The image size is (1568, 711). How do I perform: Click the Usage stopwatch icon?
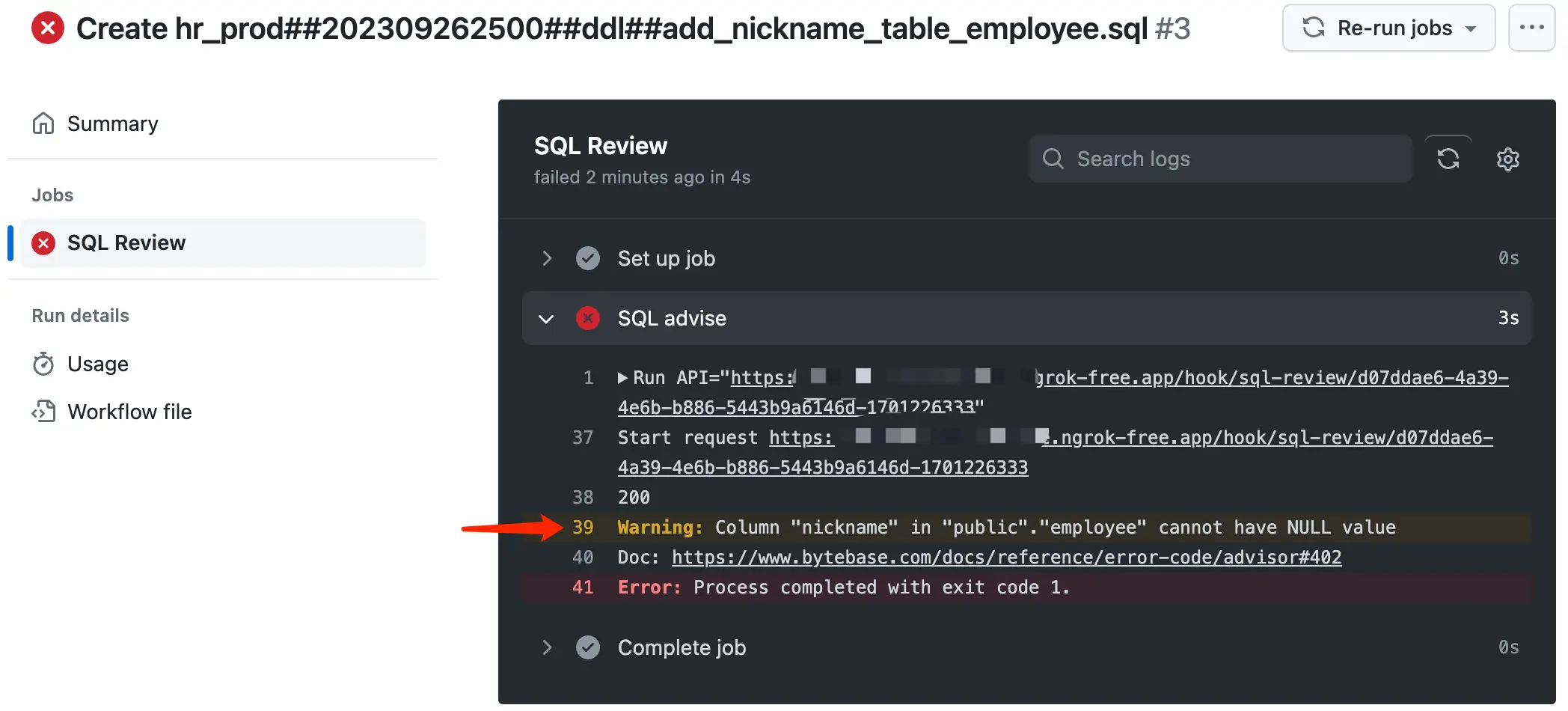tap(43, 364)
